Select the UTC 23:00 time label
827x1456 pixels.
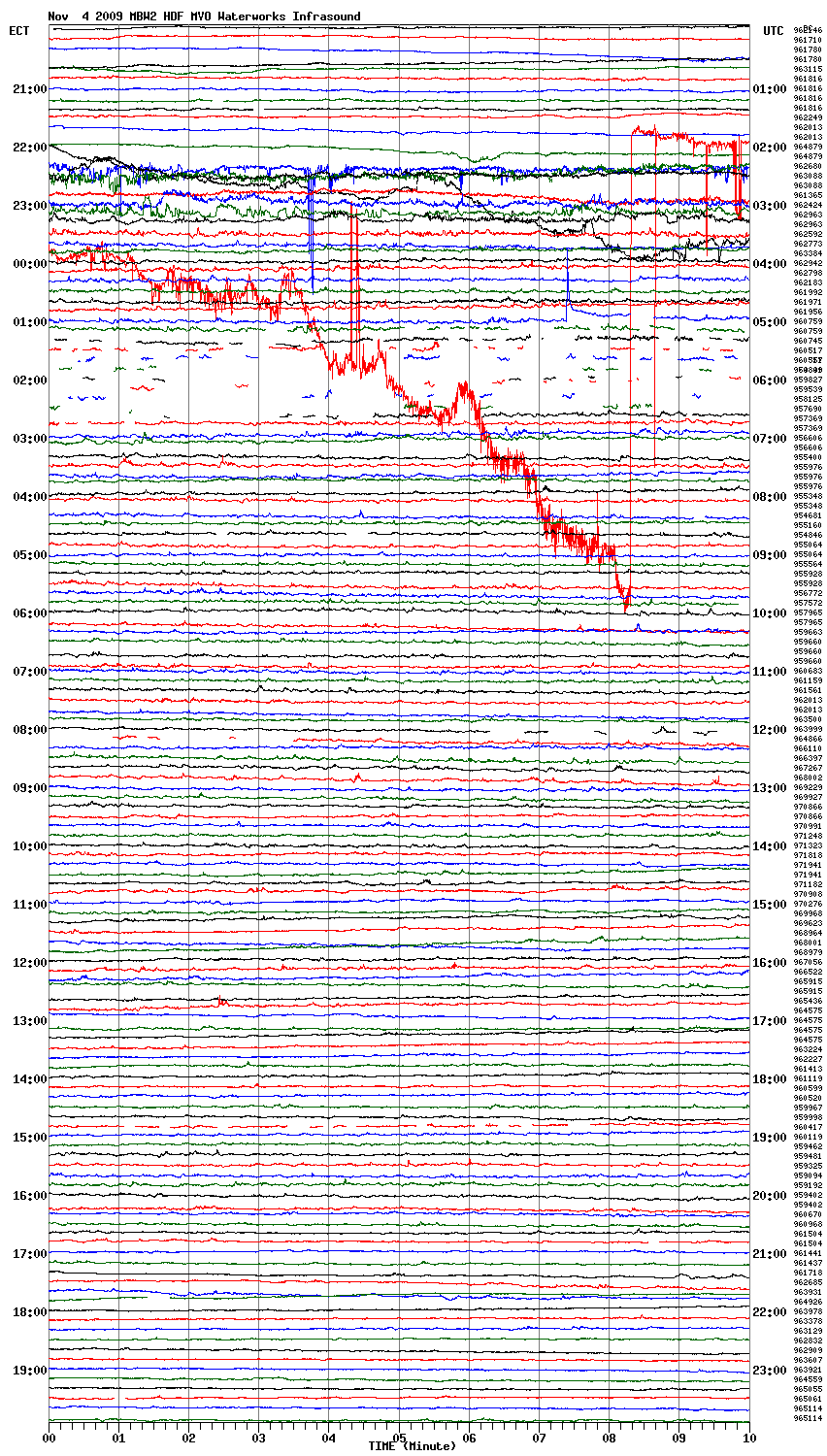pos(770,1371)
